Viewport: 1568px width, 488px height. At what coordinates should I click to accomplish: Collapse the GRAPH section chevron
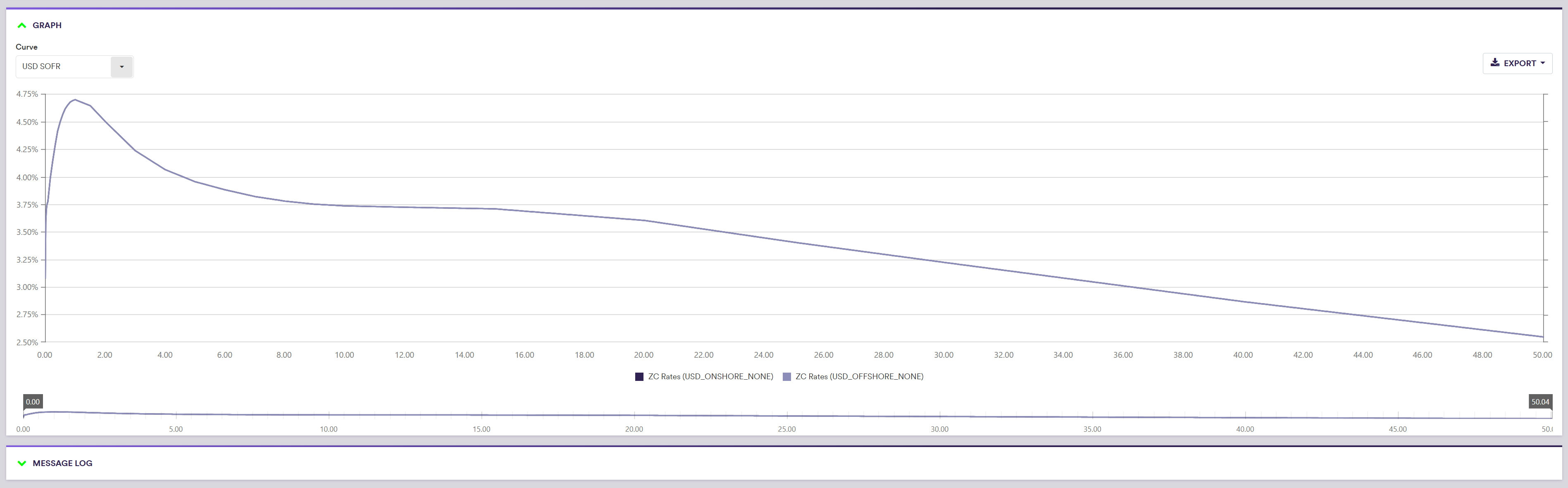point(22,25)
